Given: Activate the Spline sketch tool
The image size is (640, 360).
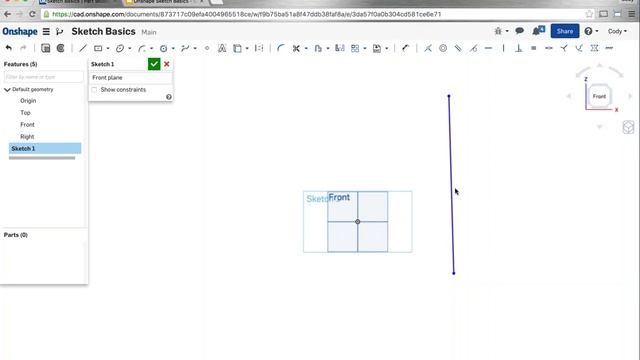Looking at the screenshot, I should (x=185, y=48).
